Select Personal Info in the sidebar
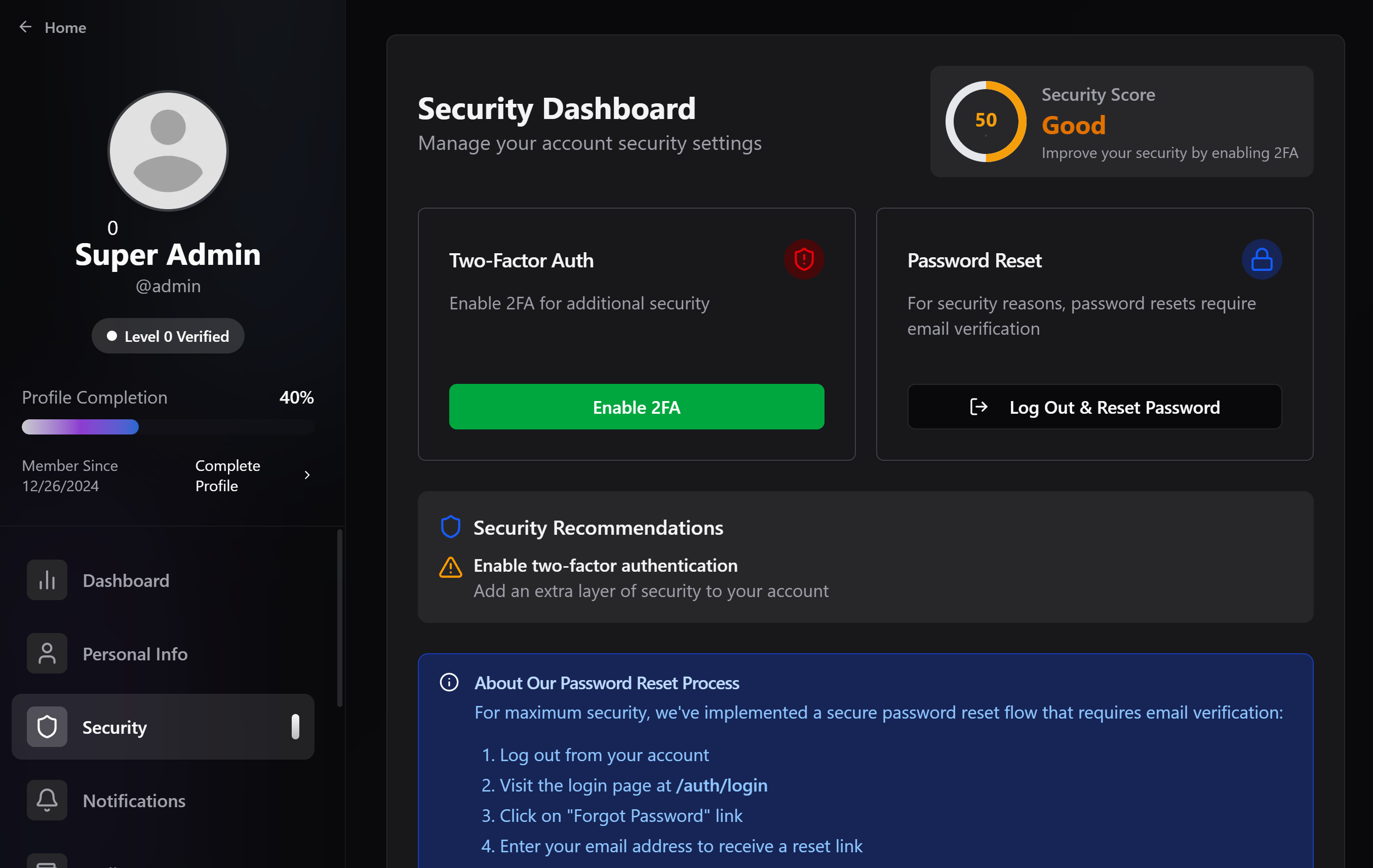 (x=135, y=654)
